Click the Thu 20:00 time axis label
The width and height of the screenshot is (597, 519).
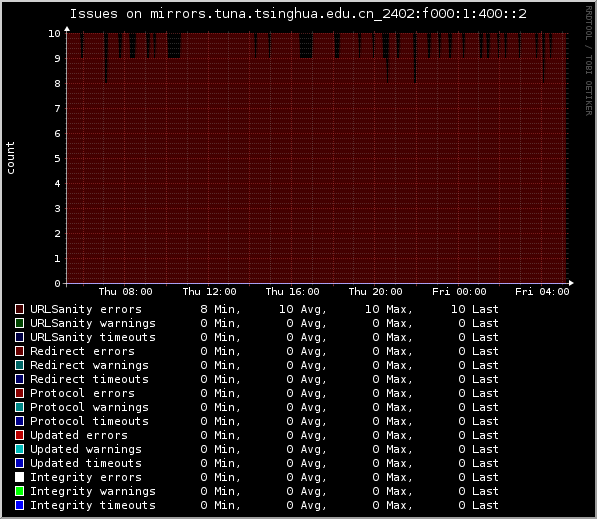(x=375, y=292)
